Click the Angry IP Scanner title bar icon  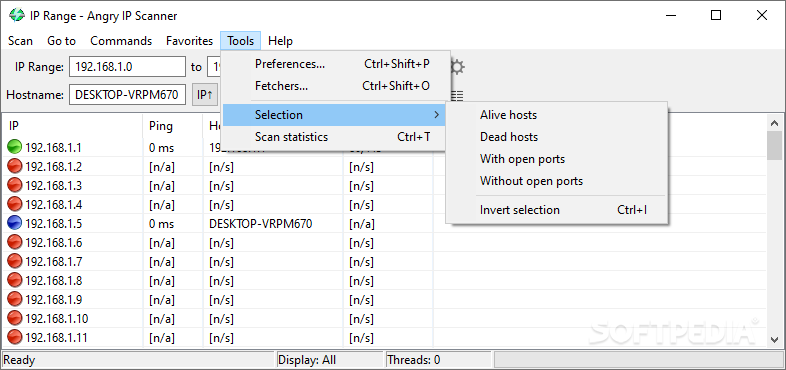(x=17, y=16)
